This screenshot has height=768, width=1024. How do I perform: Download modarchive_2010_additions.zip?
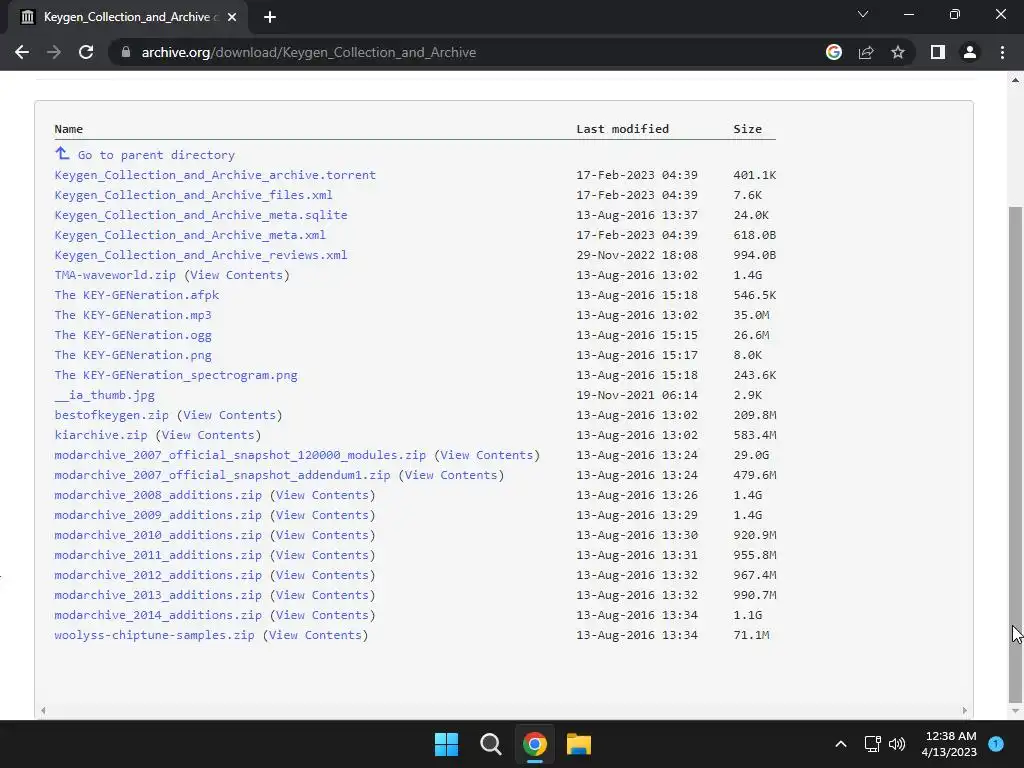pyautogui.click(x=158, y=535)
